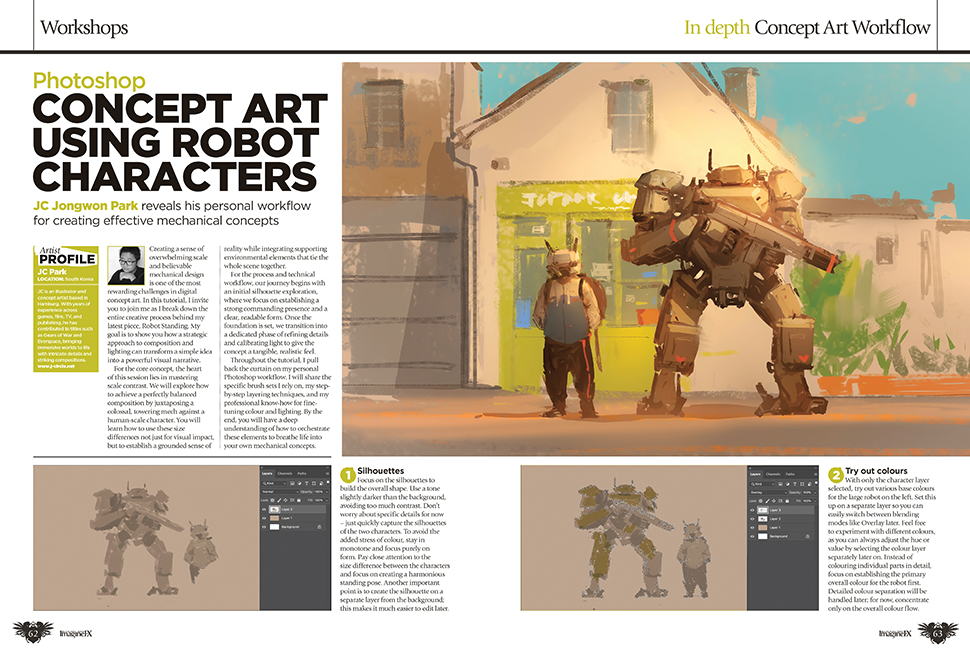The width and height of the screenshot is (970, 662).
Task: Open panel menu icon in Try out colours panel
Action: [x=815, y=474]
